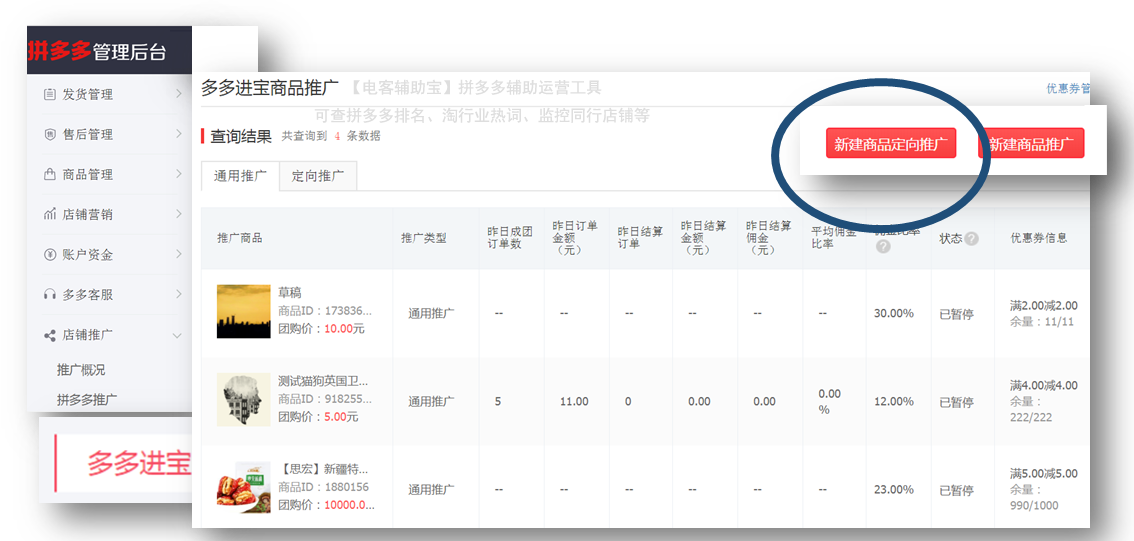Click the 11.00 order amount cell

tap(574, 401)
